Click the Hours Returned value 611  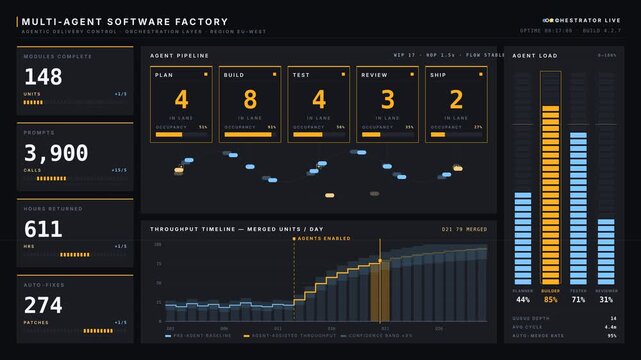[43, 229]
